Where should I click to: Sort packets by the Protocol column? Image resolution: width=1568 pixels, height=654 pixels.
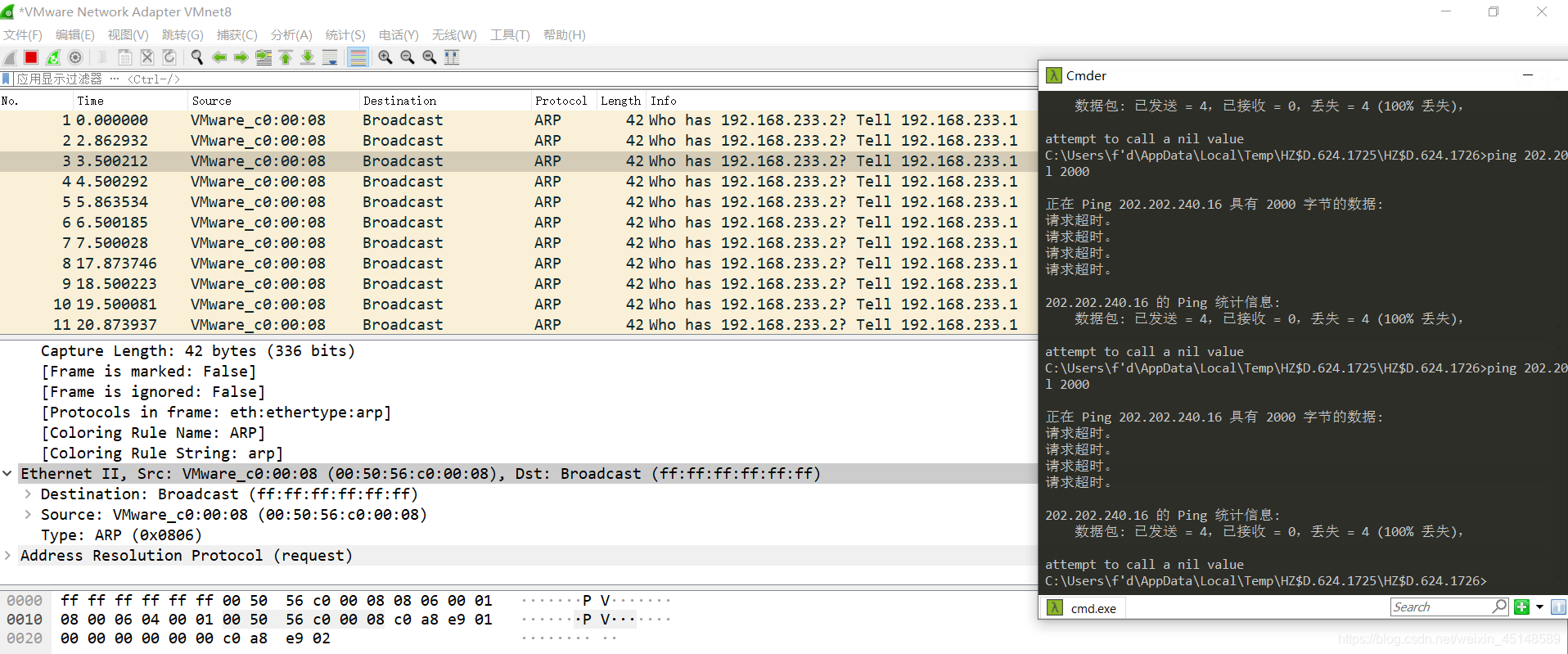[564, 101]
